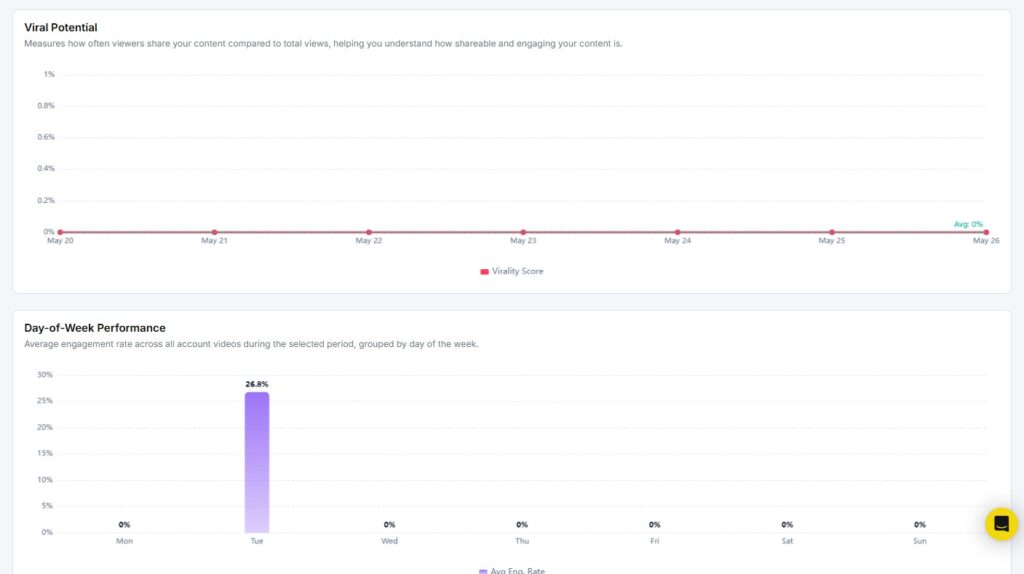Click the May 20 date label

pyautogui.click(x=60, y=241)
